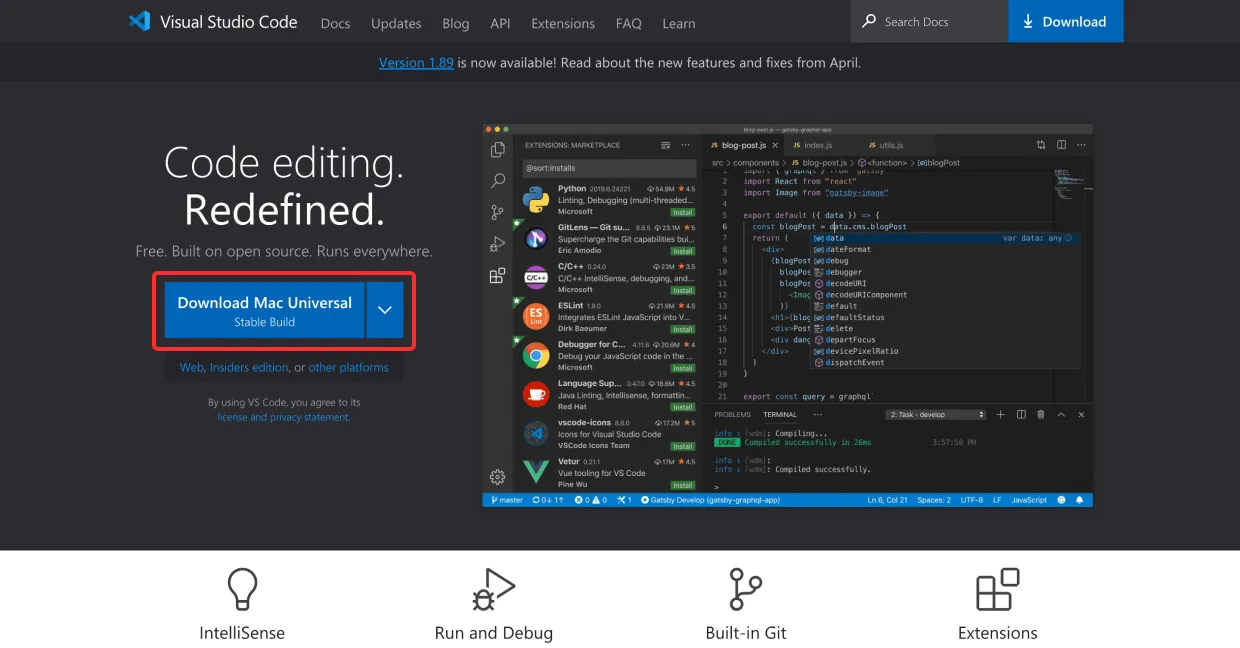The width and height of the screenshot is (1240, 648).
Task: Install the ESLint extension
Action: pyautogui.click(x=683, y=329)
